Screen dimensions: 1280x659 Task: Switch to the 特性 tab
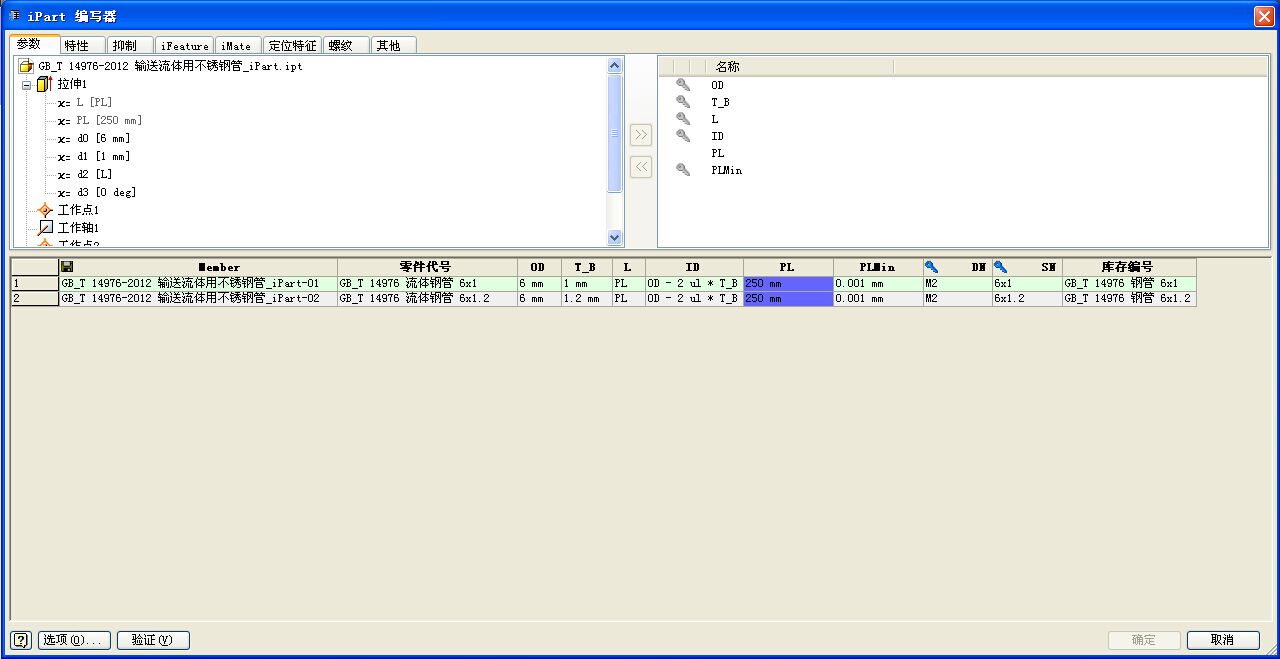point(77,45)
